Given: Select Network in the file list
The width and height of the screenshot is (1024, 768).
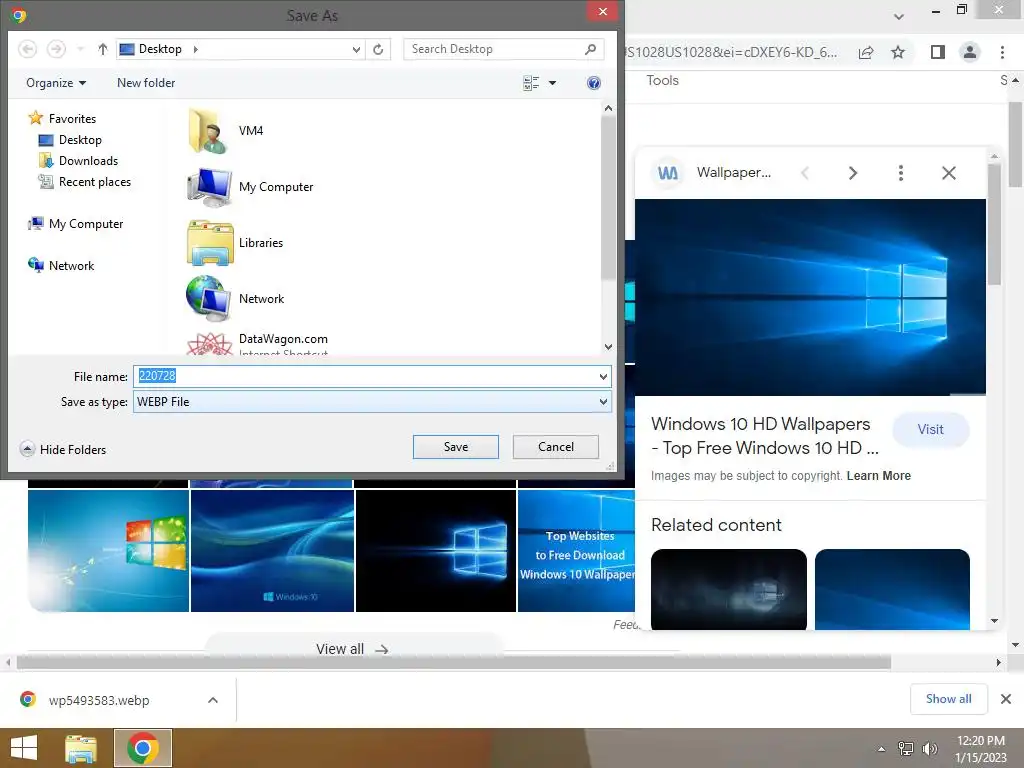Looking at the screenshot, I should click(x=235, y=299).
